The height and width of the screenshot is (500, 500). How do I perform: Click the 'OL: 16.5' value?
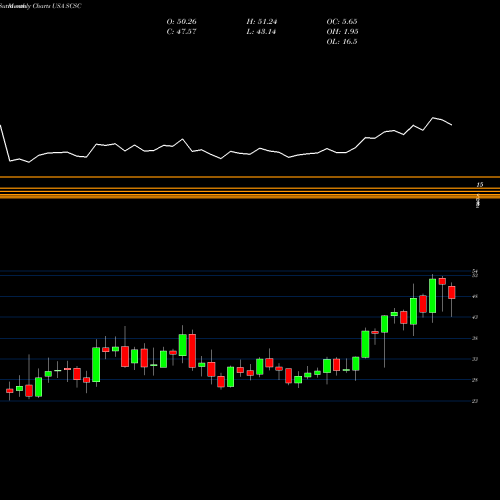click(x=342, y=42)
